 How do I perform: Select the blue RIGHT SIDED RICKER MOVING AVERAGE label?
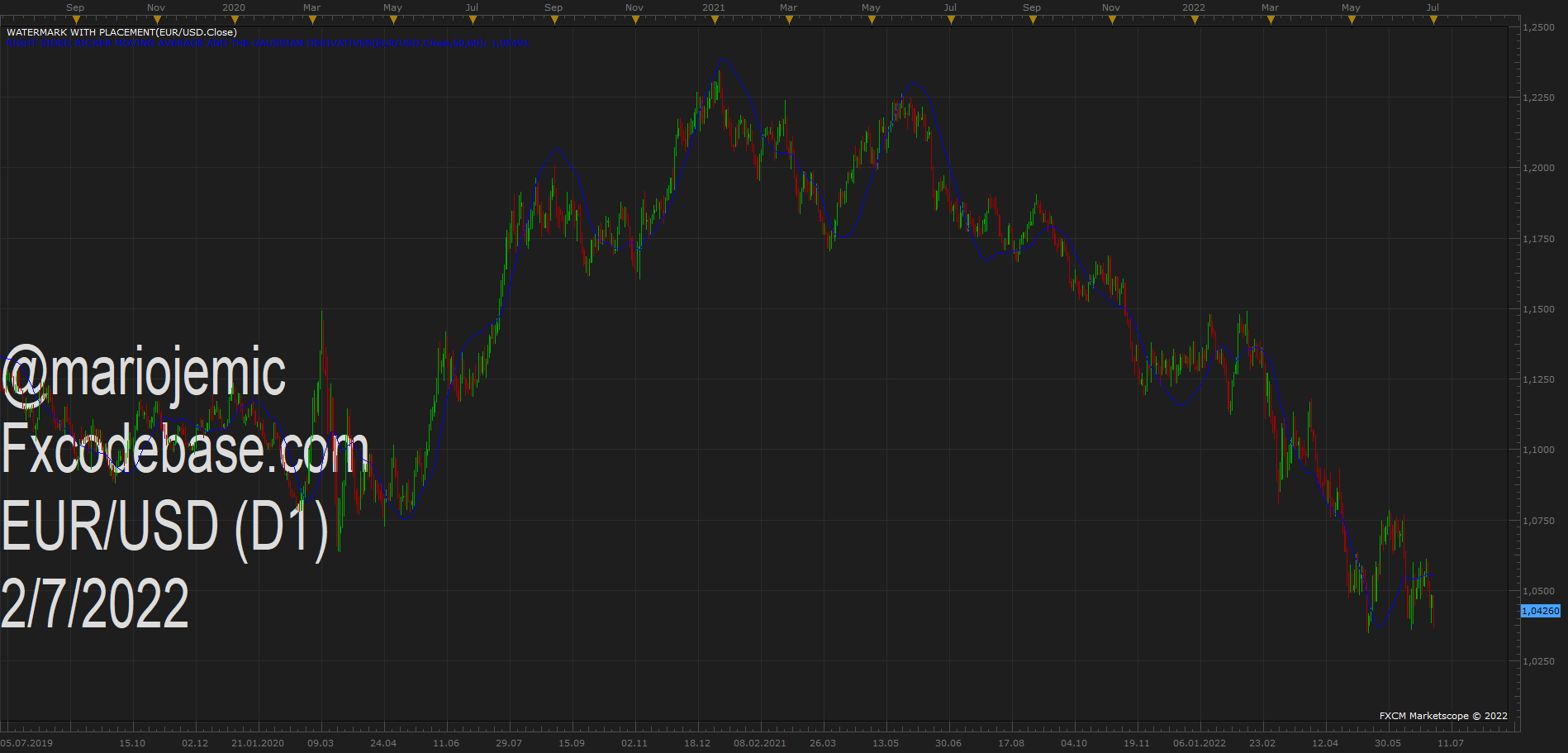(x=265, y=43)
